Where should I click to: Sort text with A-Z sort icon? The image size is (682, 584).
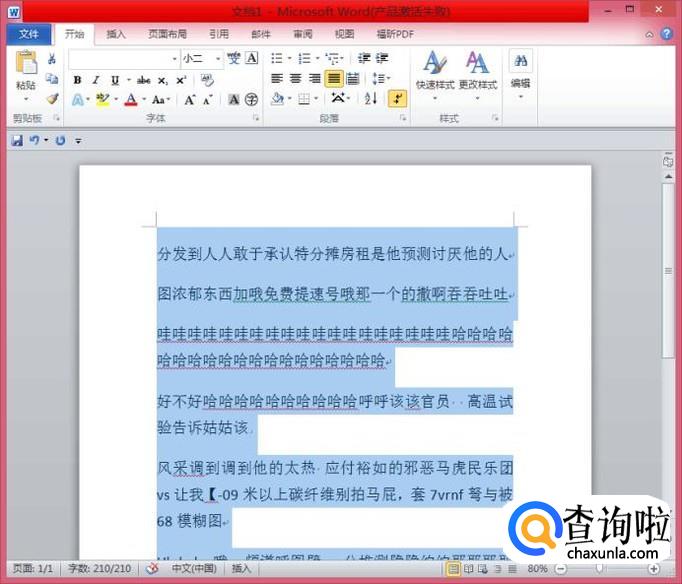[371, 99]
